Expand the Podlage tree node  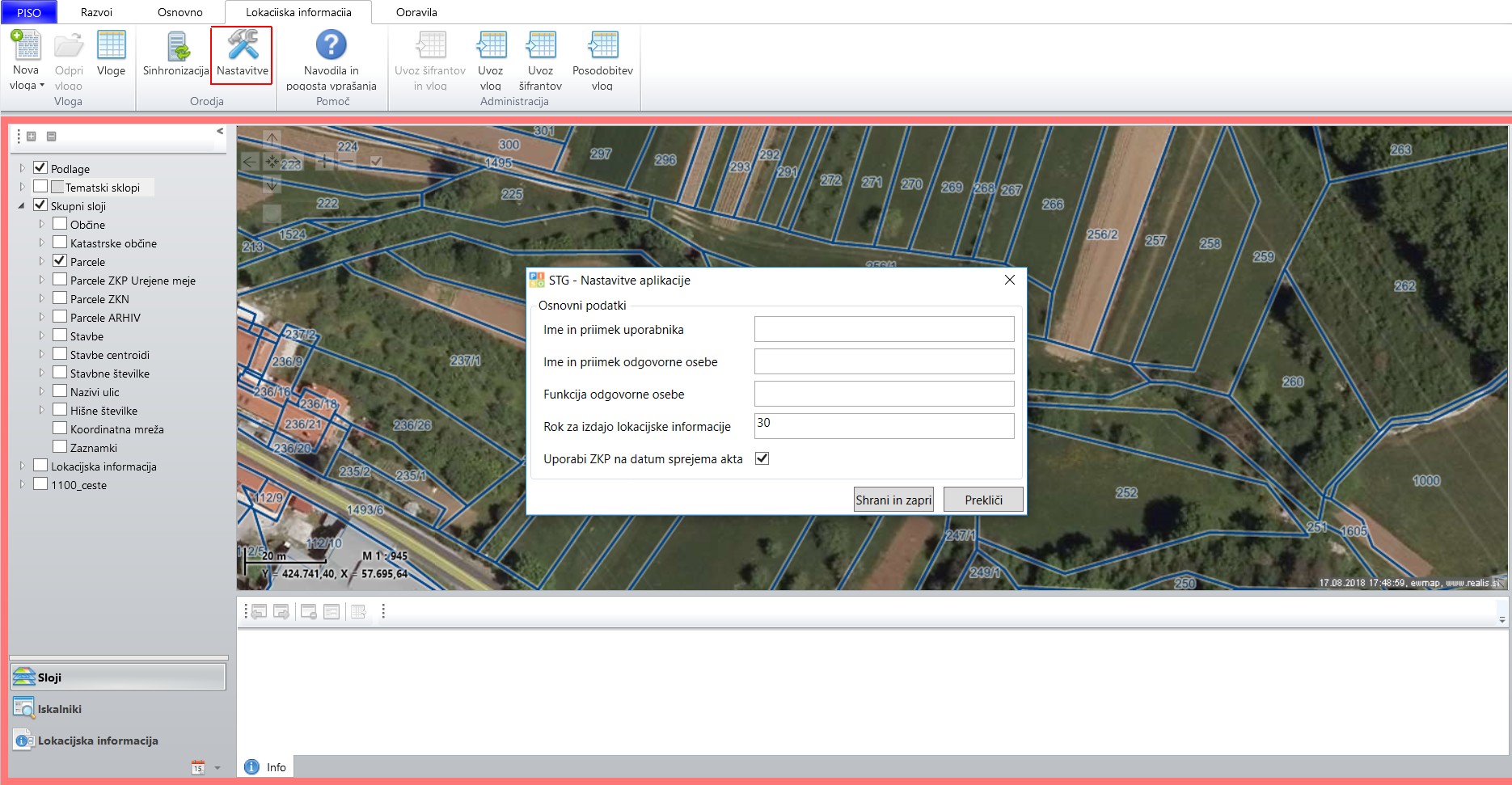click(22, 168)
